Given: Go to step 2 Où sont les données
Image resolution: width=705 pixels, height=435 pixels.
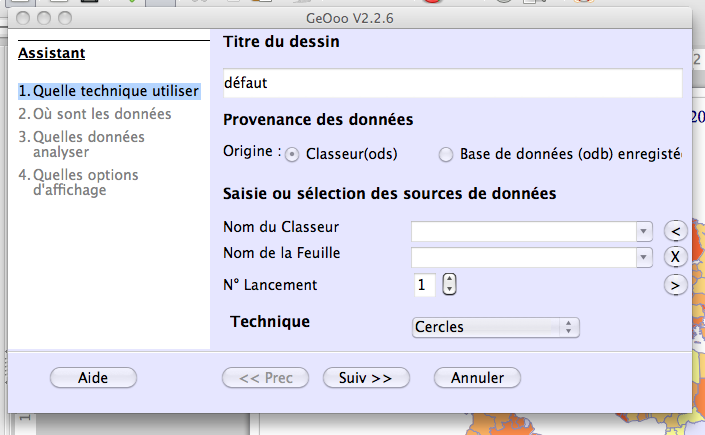Looking at the screenshot, I should pos(94,114).
